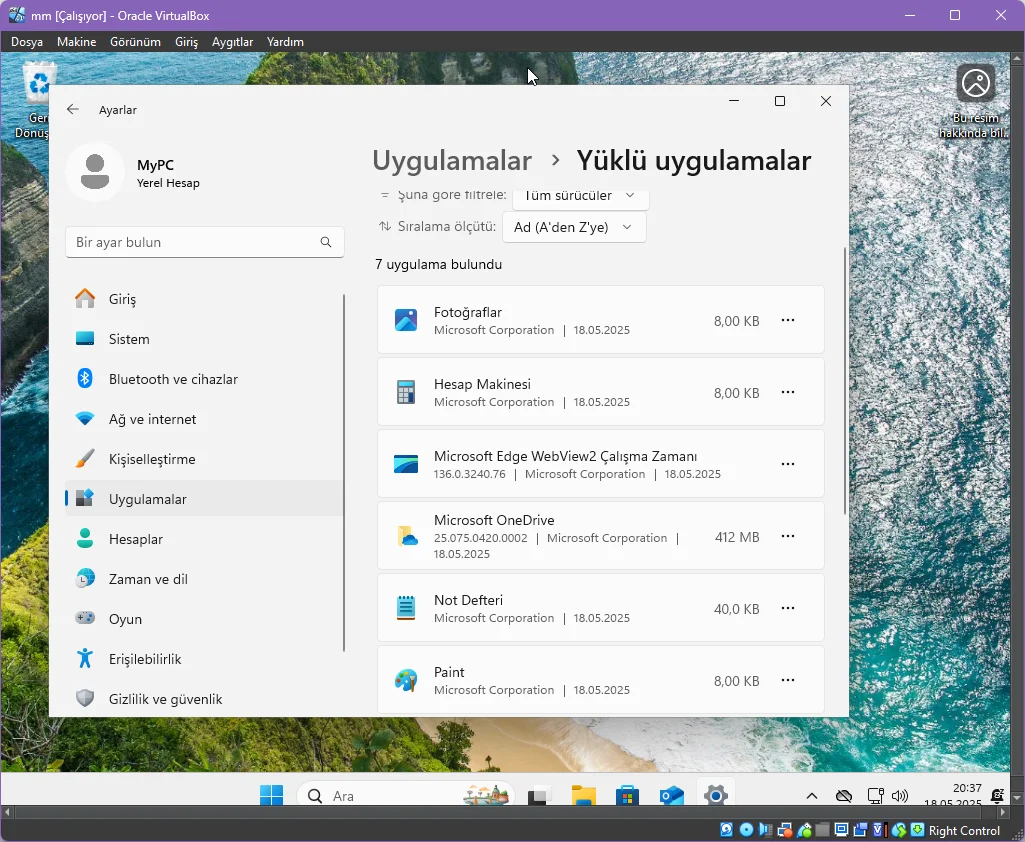1025x842 pixels.
Task: Open Sıralama ölçütü Ad (A'den Z'ye) dropdown
Action: (x=574, y=227)
